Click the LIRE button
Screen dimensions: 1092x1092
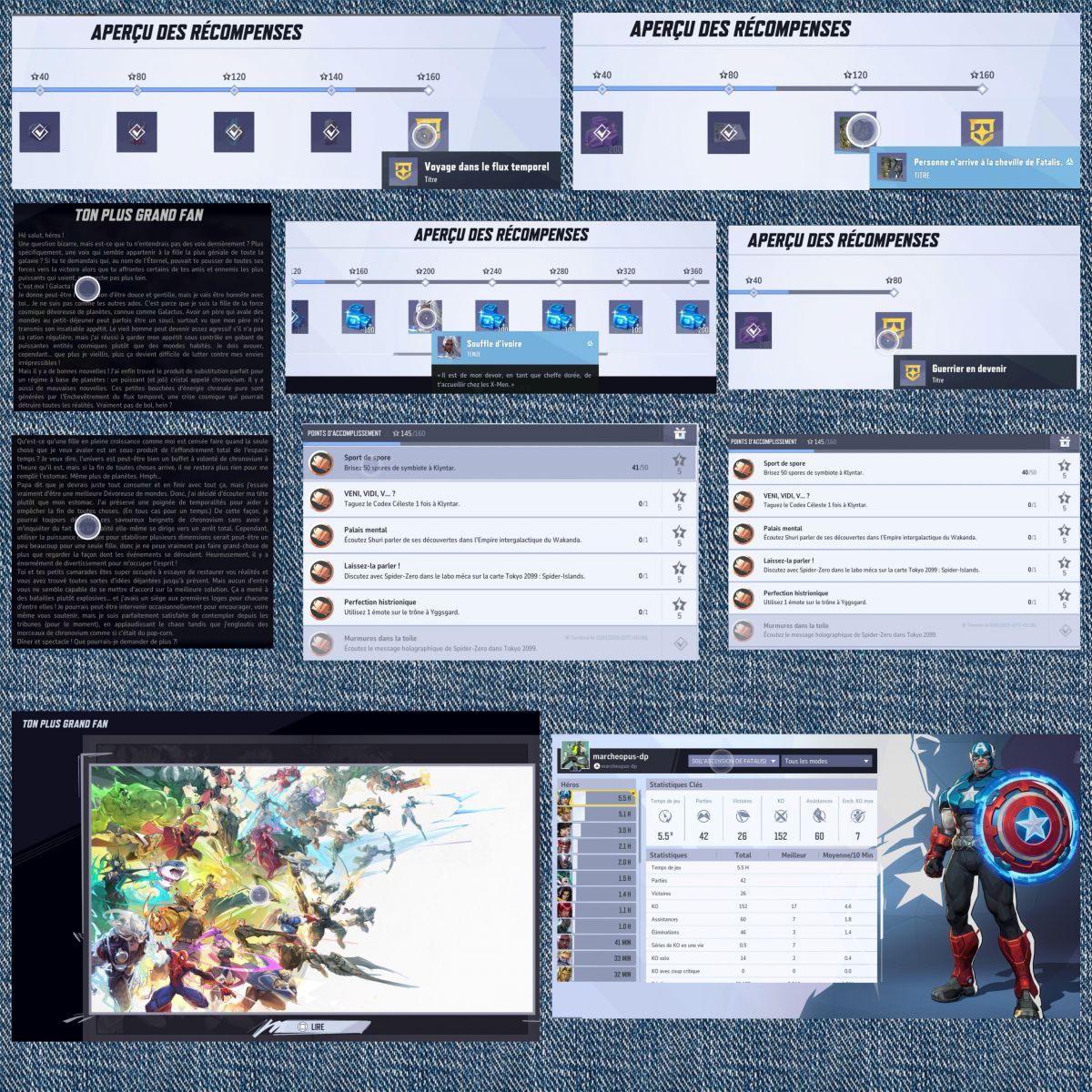(309, 1026)
